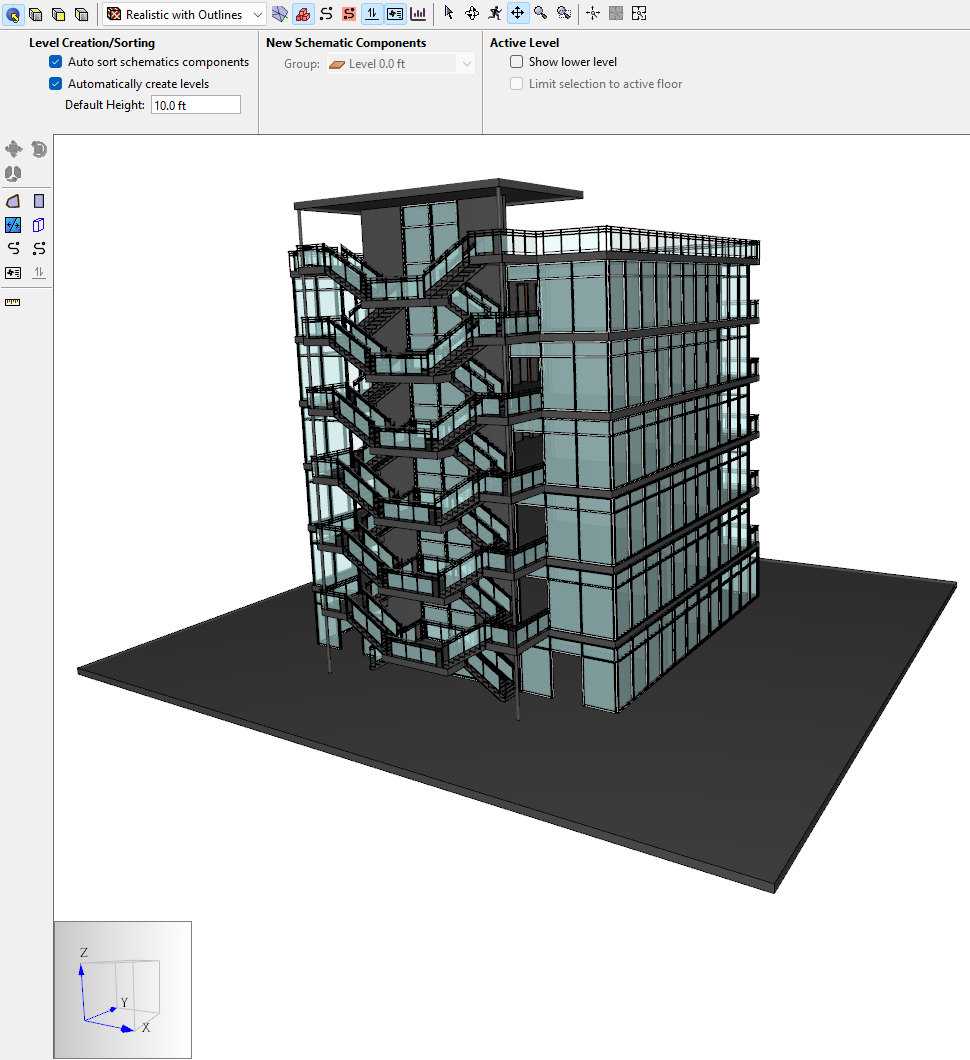Select the orbit camera tool
This screenshot has height=1060, width=970.
tap(472, 13)
